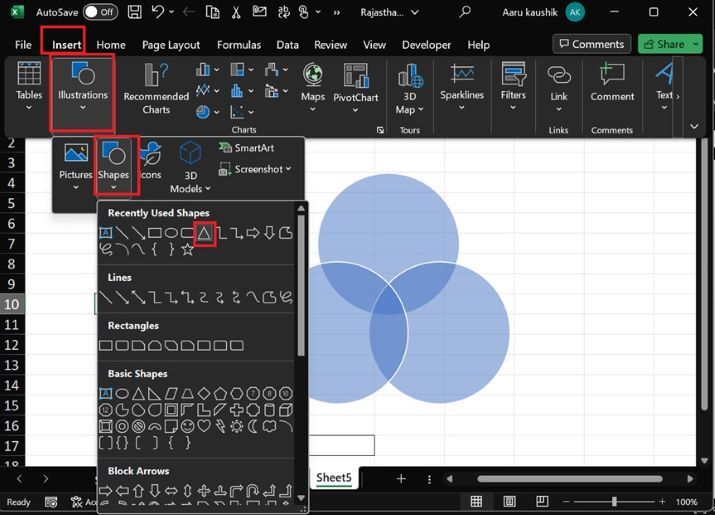Screen dimensions: 715x515
Task: Select the Sheet5 worksheet tab
Action: [x=334, y=478]
